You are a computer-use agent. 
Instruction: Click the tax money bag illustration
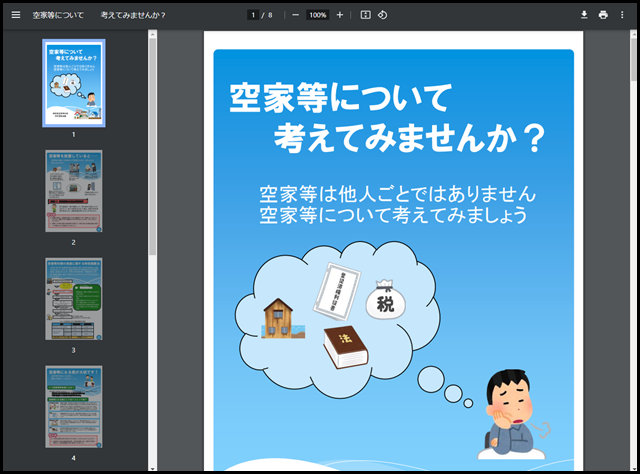pyautogui.click(x=385, y=299)
